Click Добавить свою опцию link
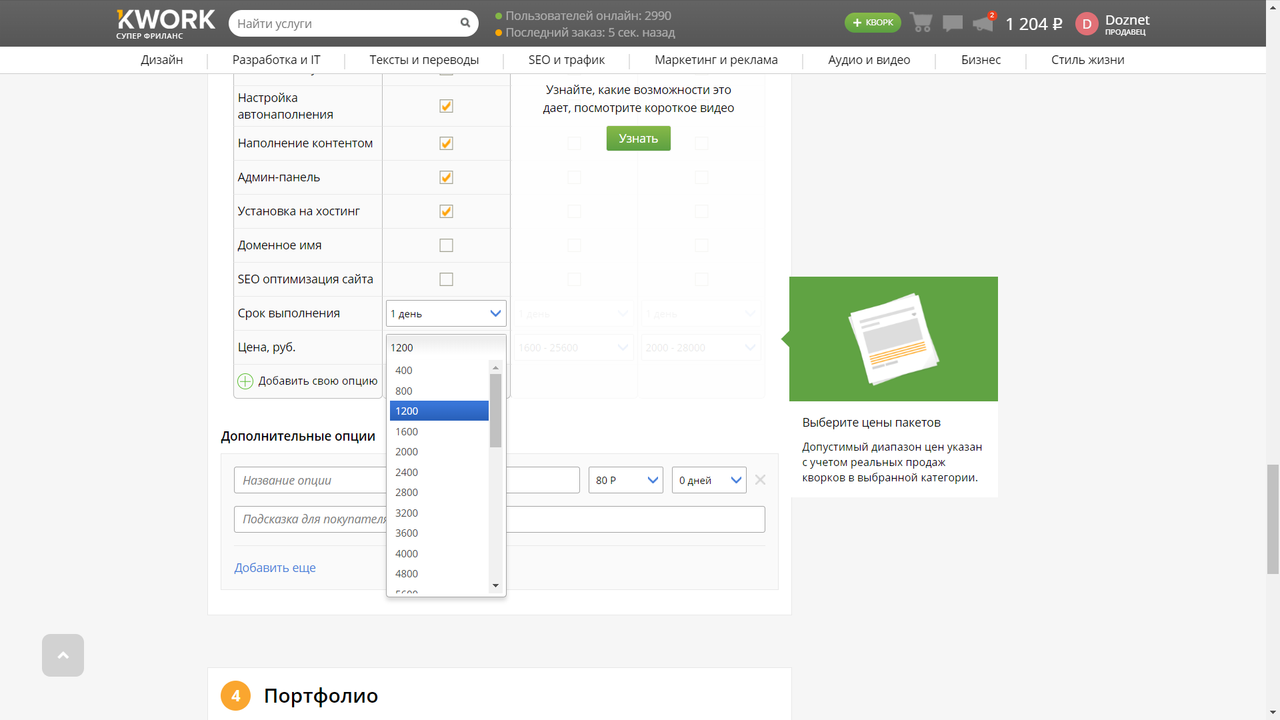This screenshot has width=1280, height=720. [x=318, y=381]
